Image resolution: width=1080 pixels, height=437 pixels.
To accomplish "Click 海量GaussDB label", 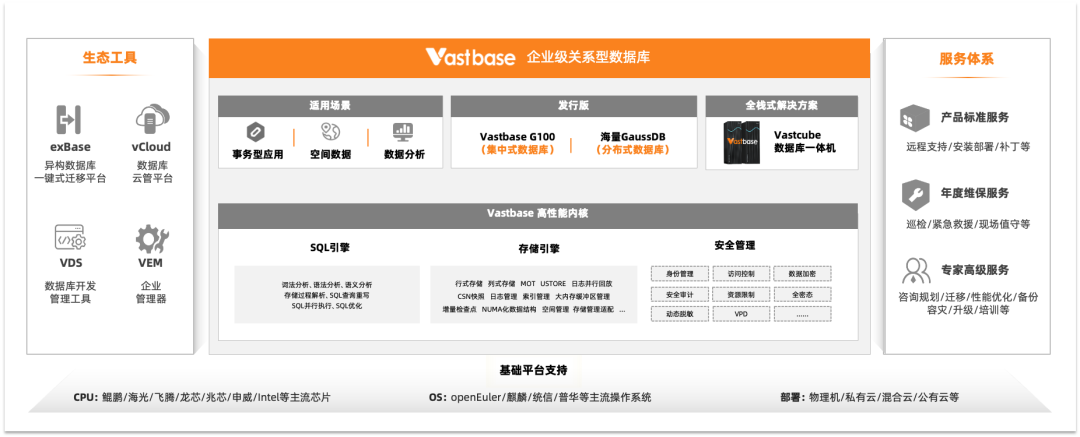I will (632, 136).
